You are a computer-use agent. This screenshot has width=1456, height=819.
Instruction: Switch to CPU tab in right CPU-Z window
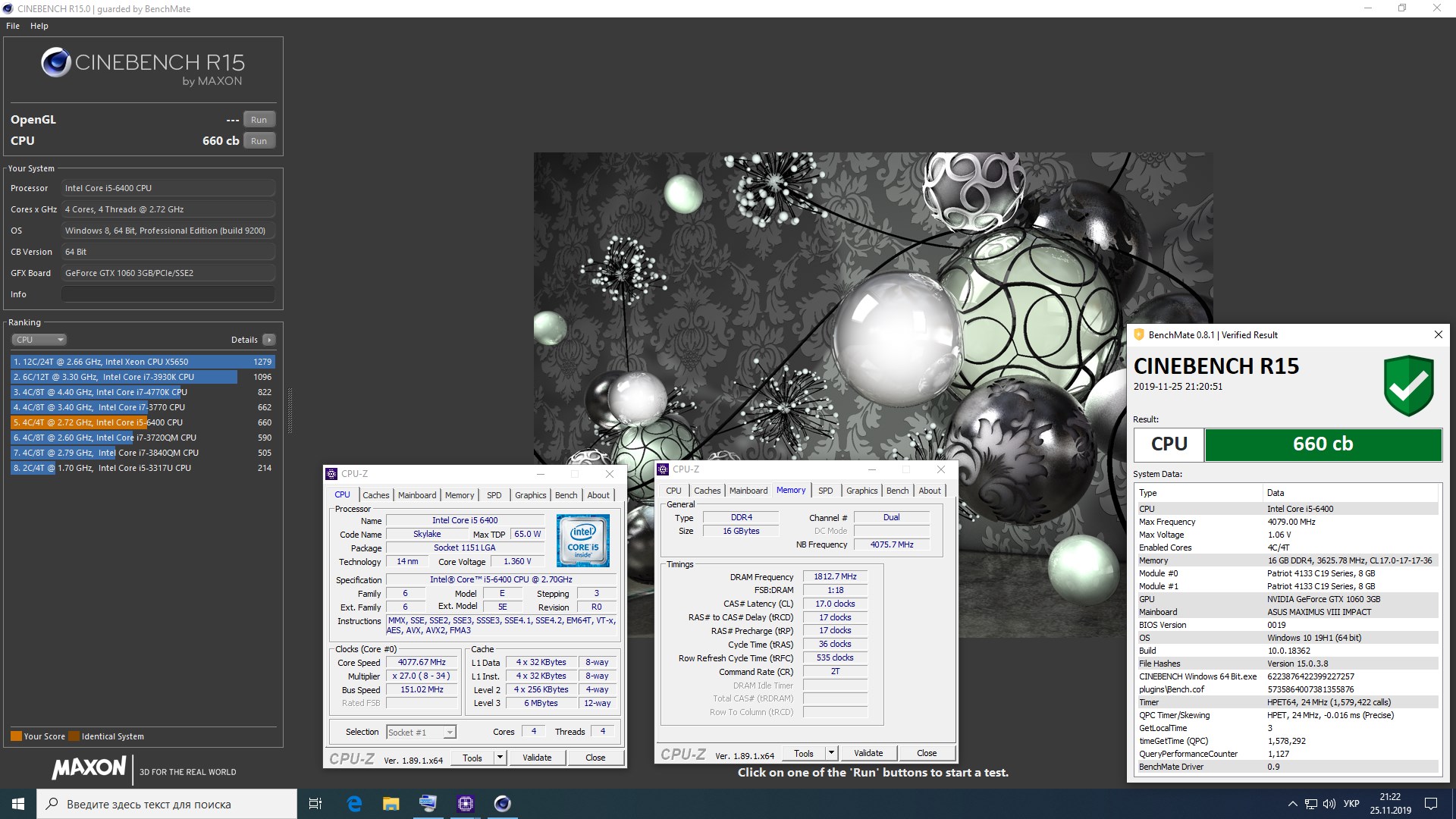(673, 491)
